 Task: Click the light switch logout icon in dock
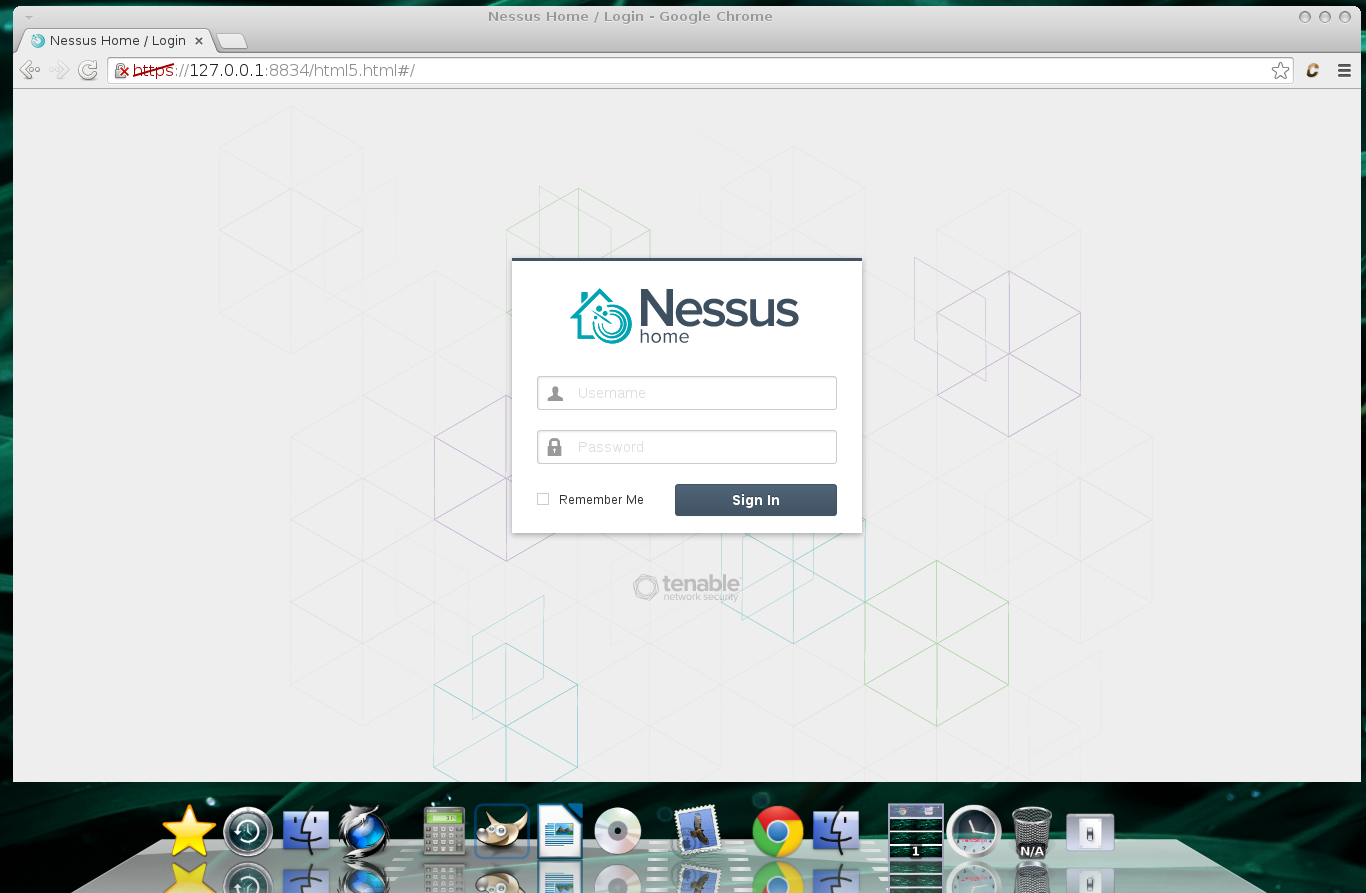point(1091,832)
